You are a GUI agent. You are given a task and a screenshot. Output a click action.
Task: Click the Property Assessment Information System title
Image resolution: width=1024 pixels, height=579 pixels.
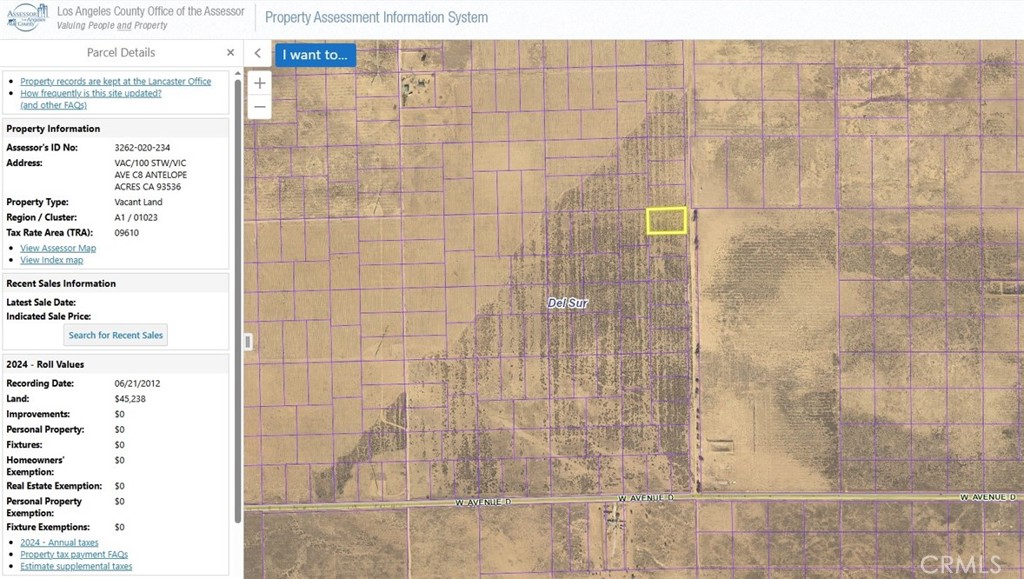[x=376, y=17]
